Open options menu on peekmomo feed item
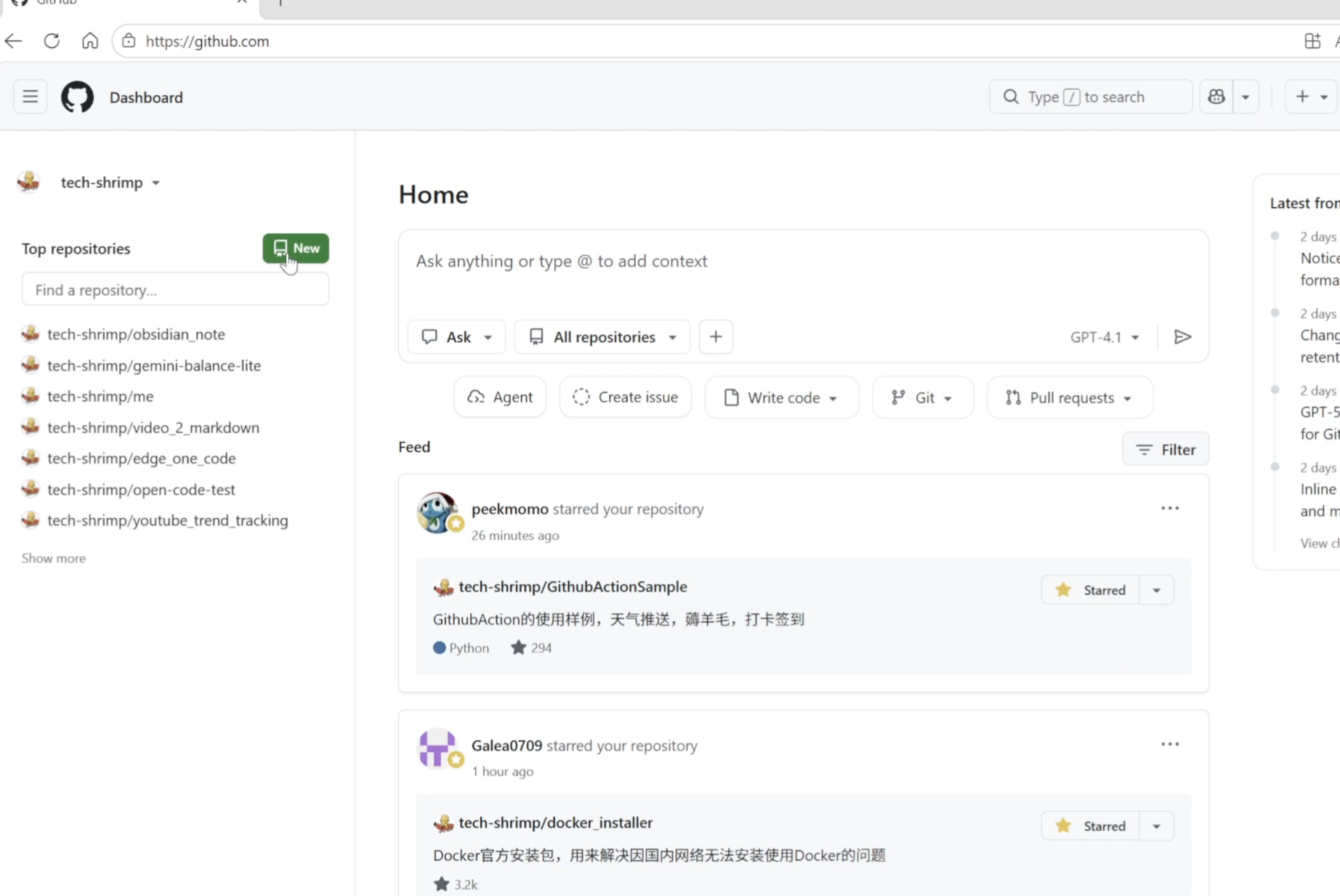 pos(1170,508)
